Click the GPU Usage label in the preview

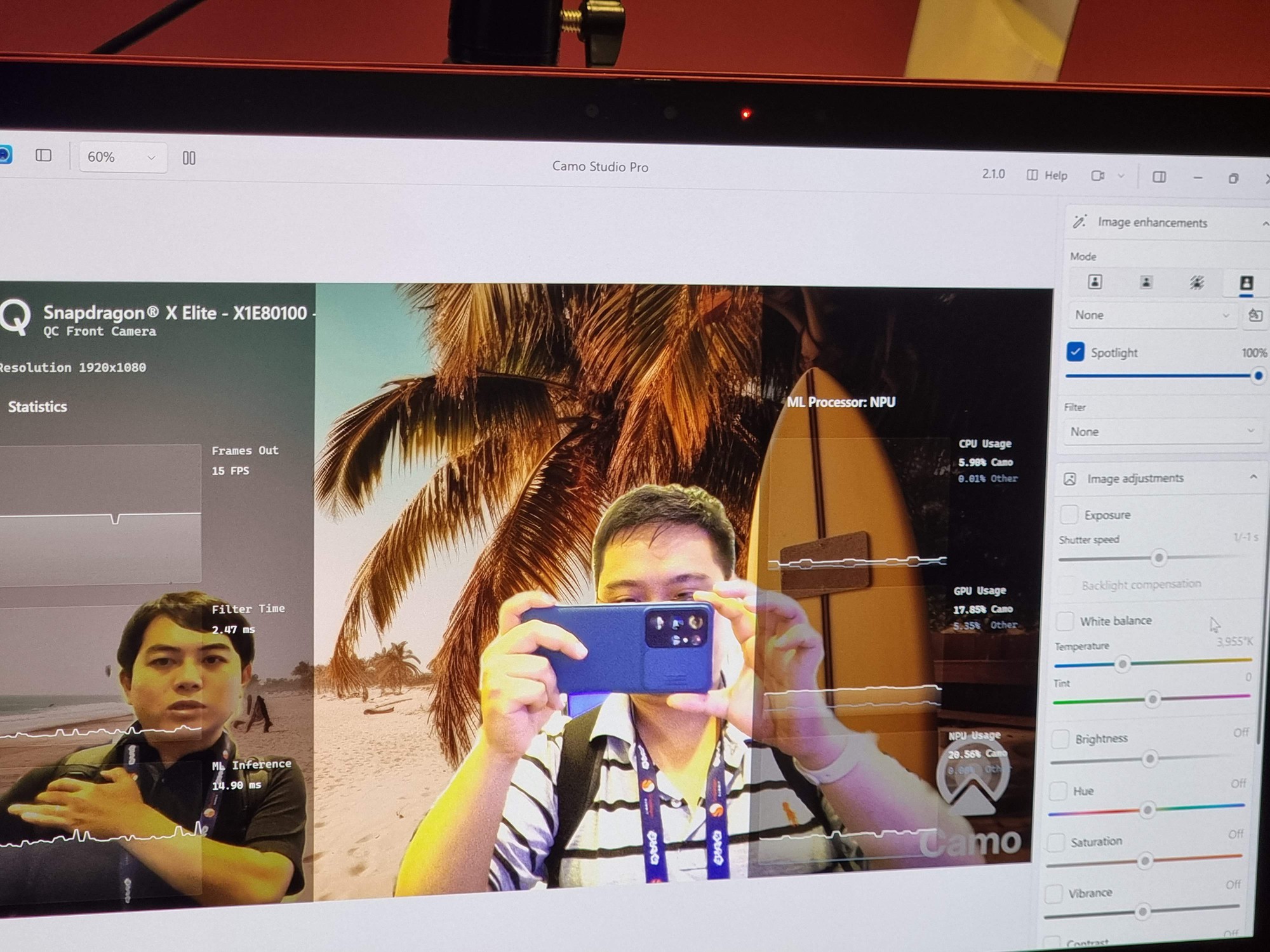(980, 590)
